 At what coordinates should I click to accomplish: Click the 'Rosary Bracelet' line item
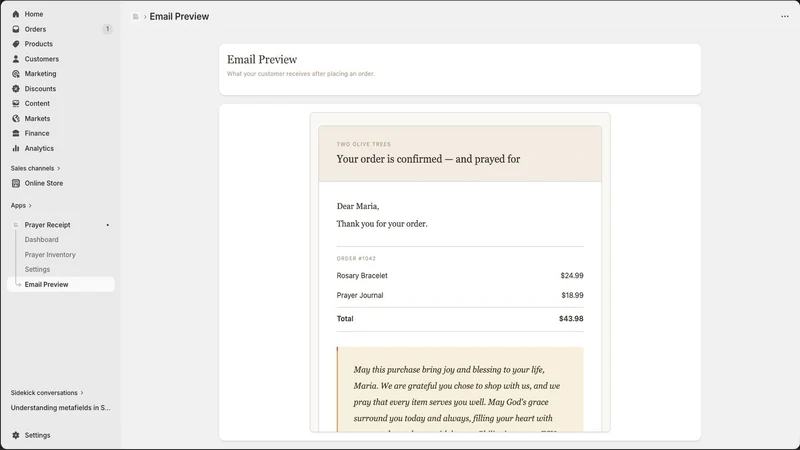coord(362,276)
